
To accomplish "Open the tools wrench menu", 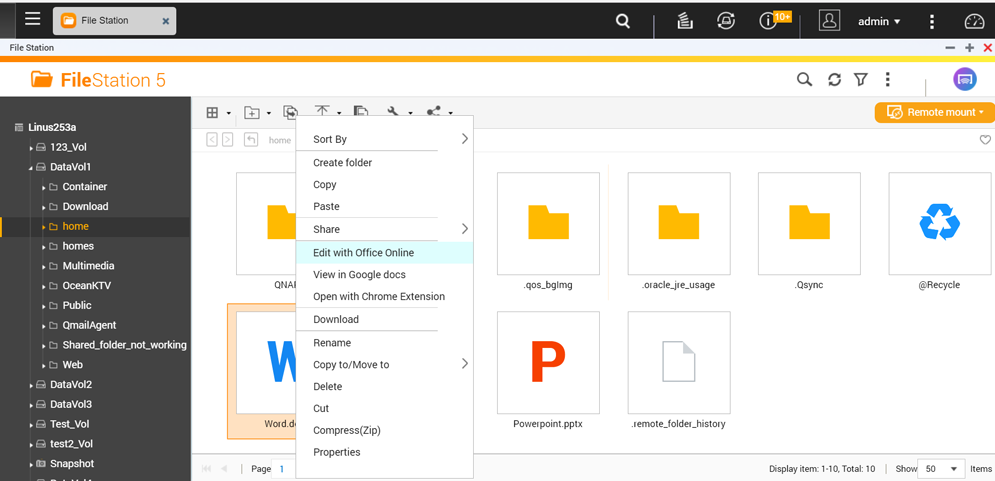I will point(394,113).
